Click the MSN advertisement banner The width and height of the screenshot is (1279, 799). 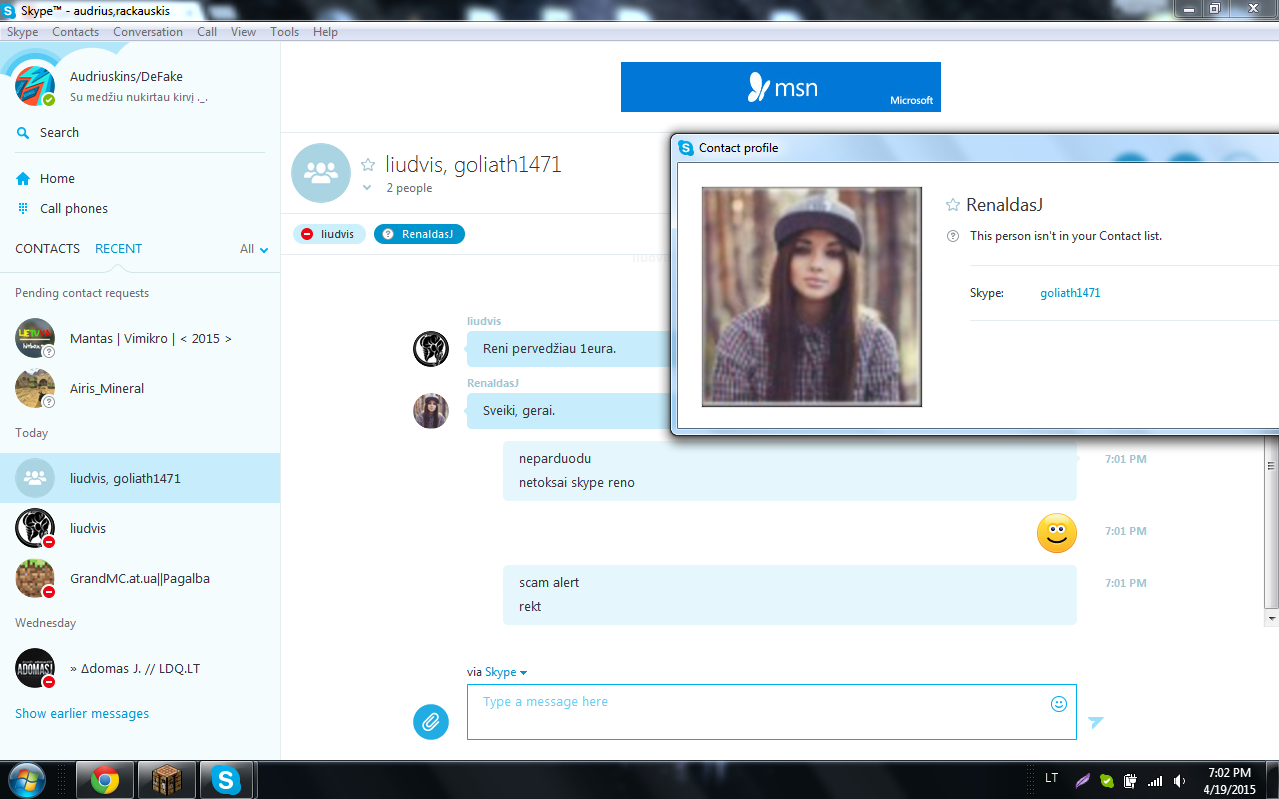781,87
